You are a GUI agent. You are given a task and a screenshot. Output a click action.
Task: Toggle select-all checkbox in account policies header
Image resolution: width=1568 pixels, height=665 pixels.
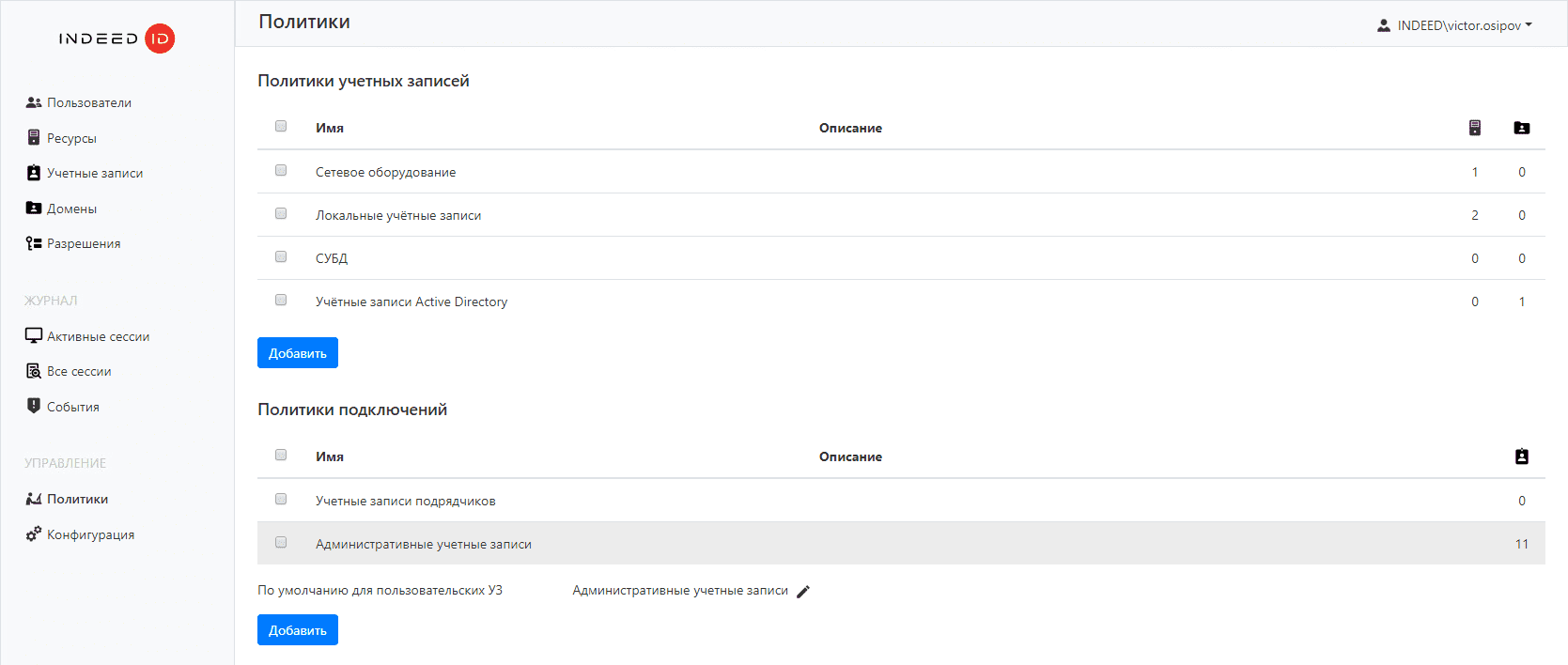pos(281,126)
